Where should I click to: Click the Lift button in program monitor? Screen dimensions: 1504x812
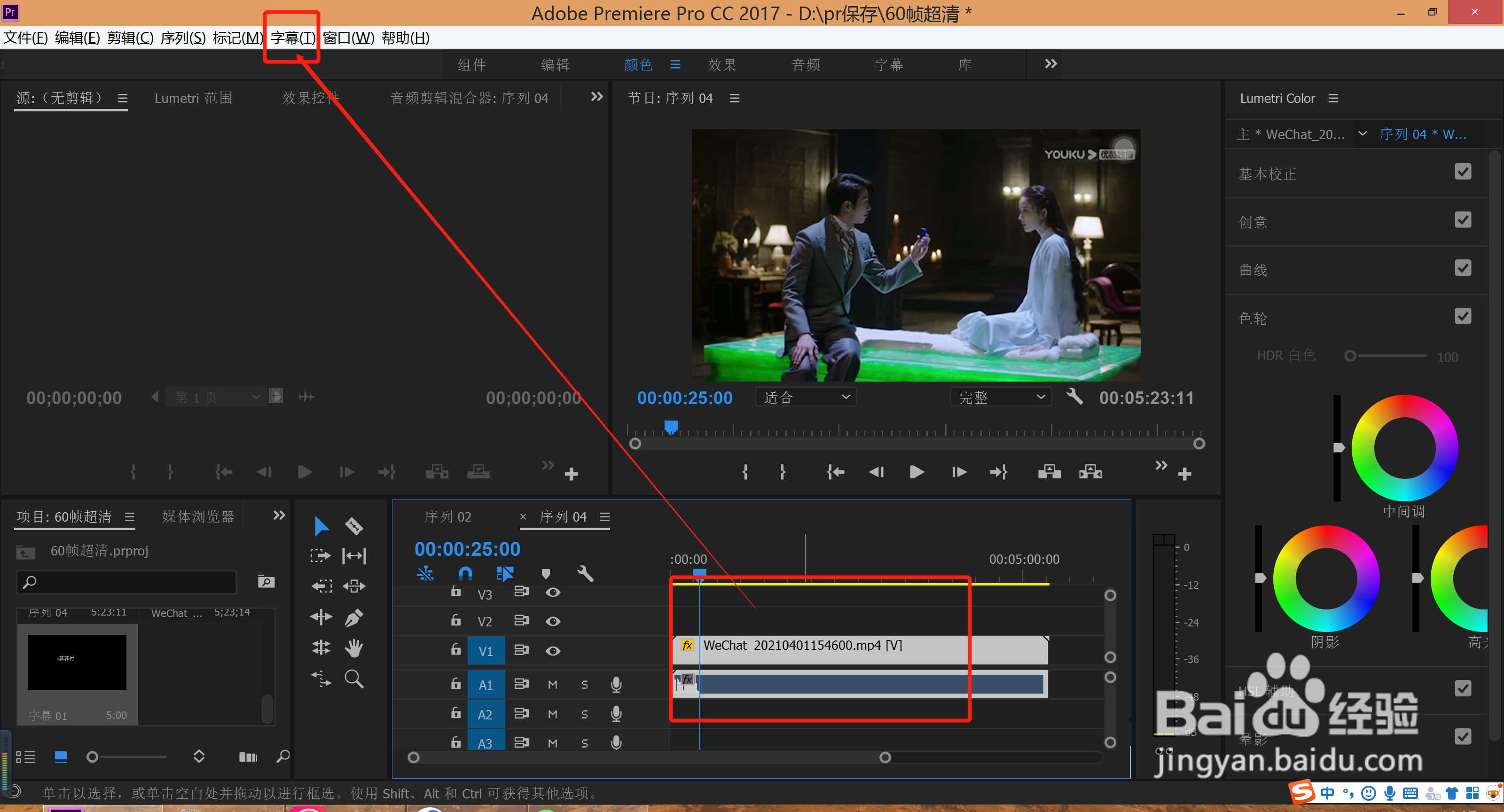coord(1049,472)
